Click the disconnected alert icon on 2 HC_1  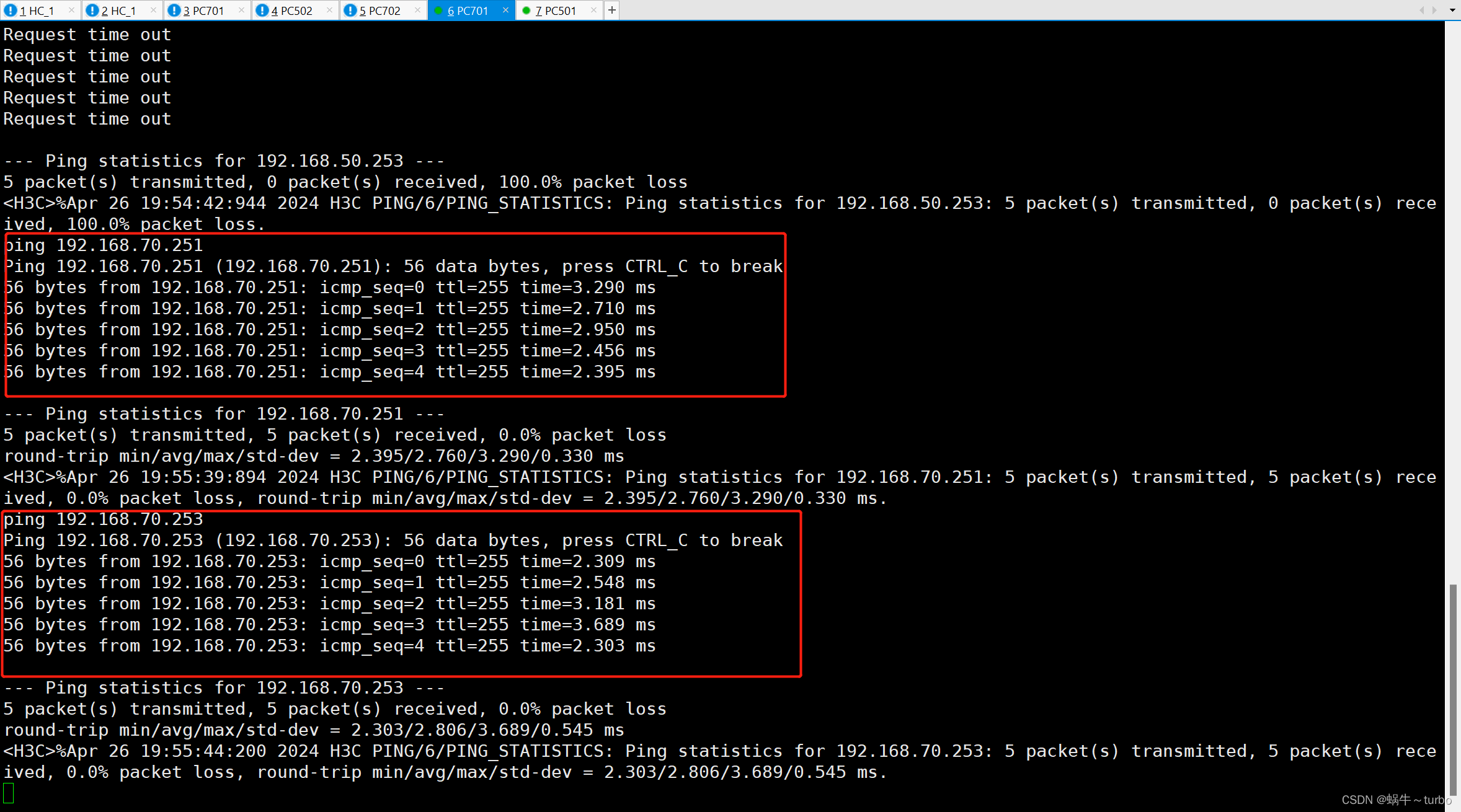[92, 11]
